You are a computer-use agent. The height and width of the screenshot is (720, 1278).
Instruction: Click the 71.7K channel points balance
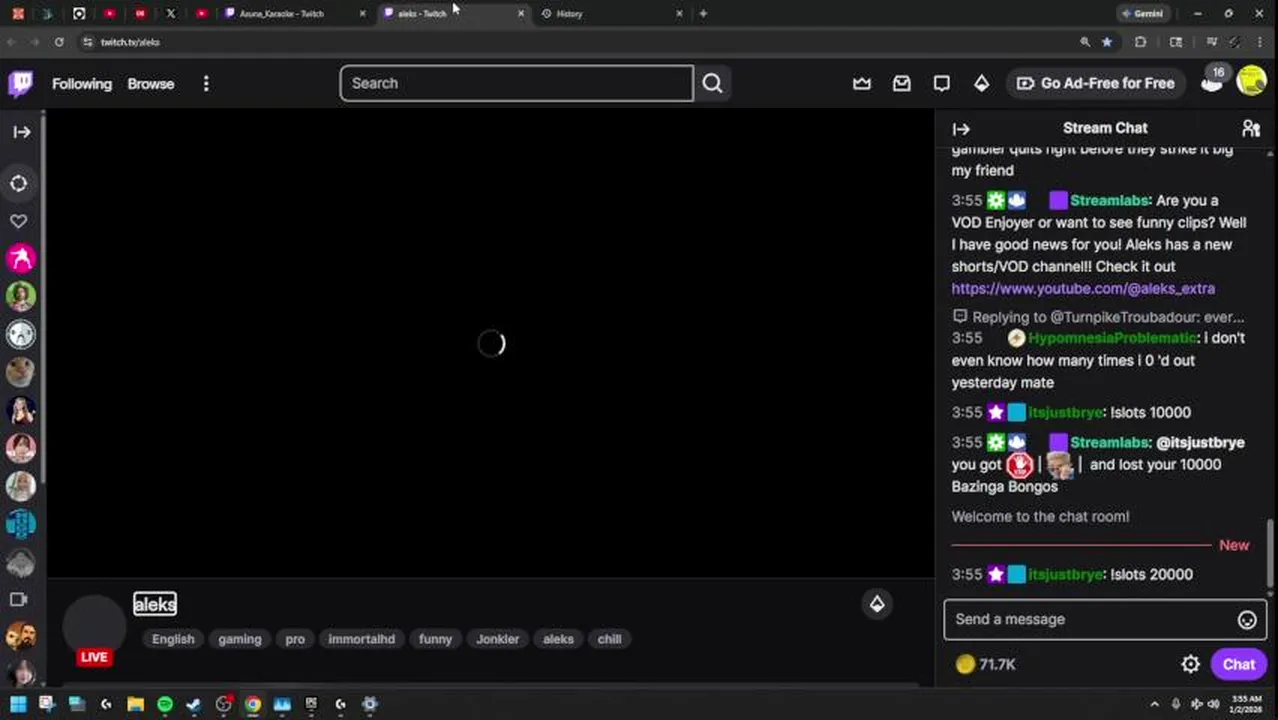(986, 664)
